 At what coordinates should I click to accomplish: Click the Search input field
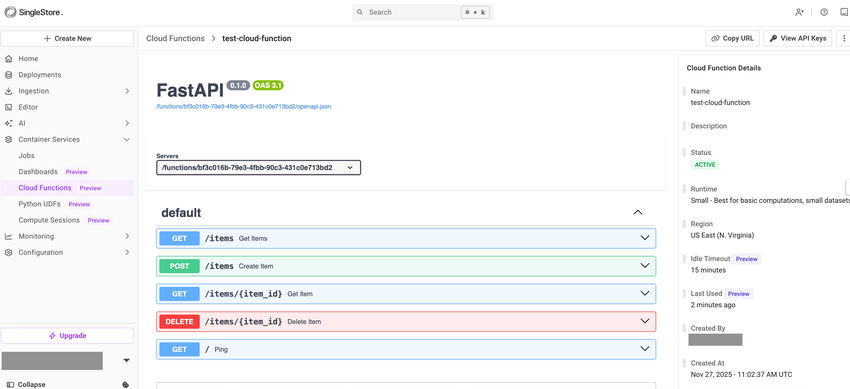[x=423, y=12]
